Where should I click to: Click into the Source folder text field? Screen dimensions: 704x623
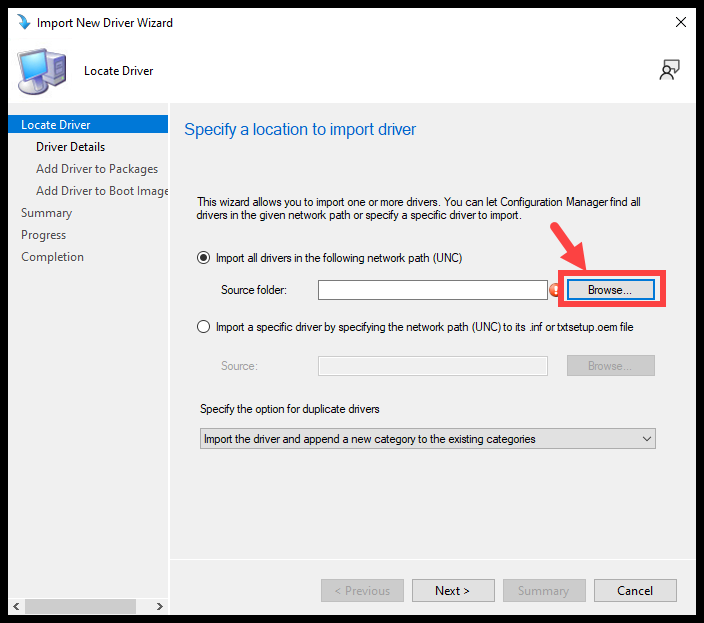tap(433, 290)
